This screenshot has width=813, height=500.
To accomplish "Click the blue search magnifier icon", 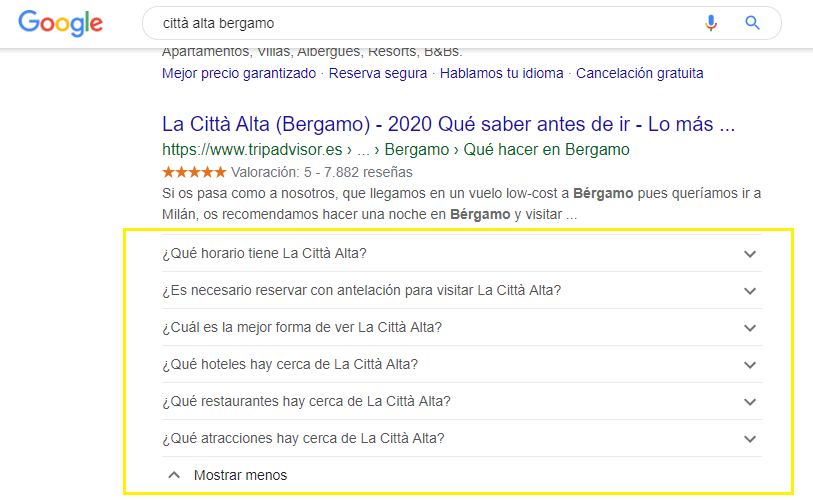I will 752,23.
